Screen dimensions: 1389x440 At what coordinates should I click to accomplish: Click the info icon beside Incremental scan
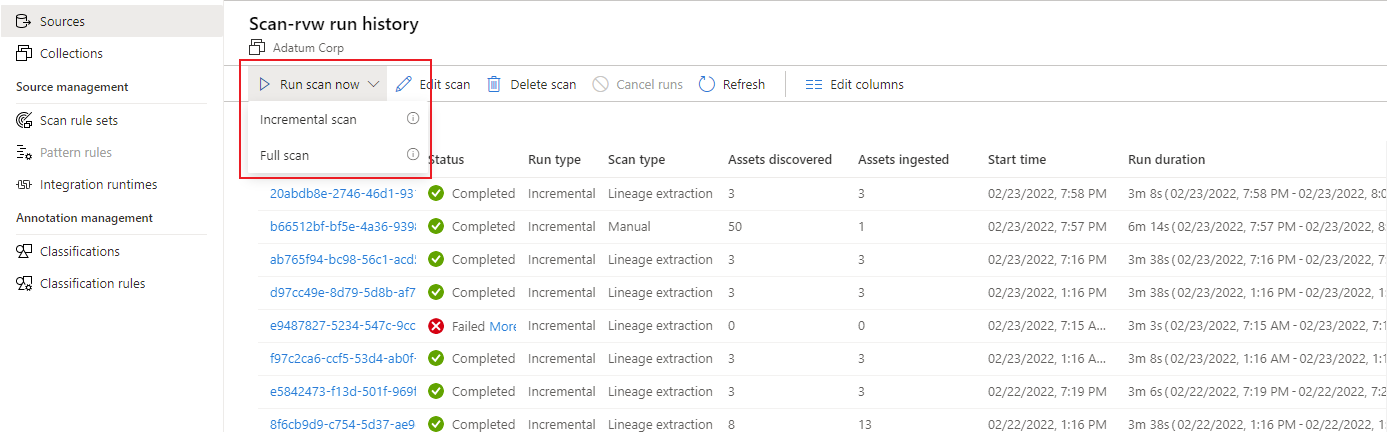pyautogui.click(x=412, y=119)
